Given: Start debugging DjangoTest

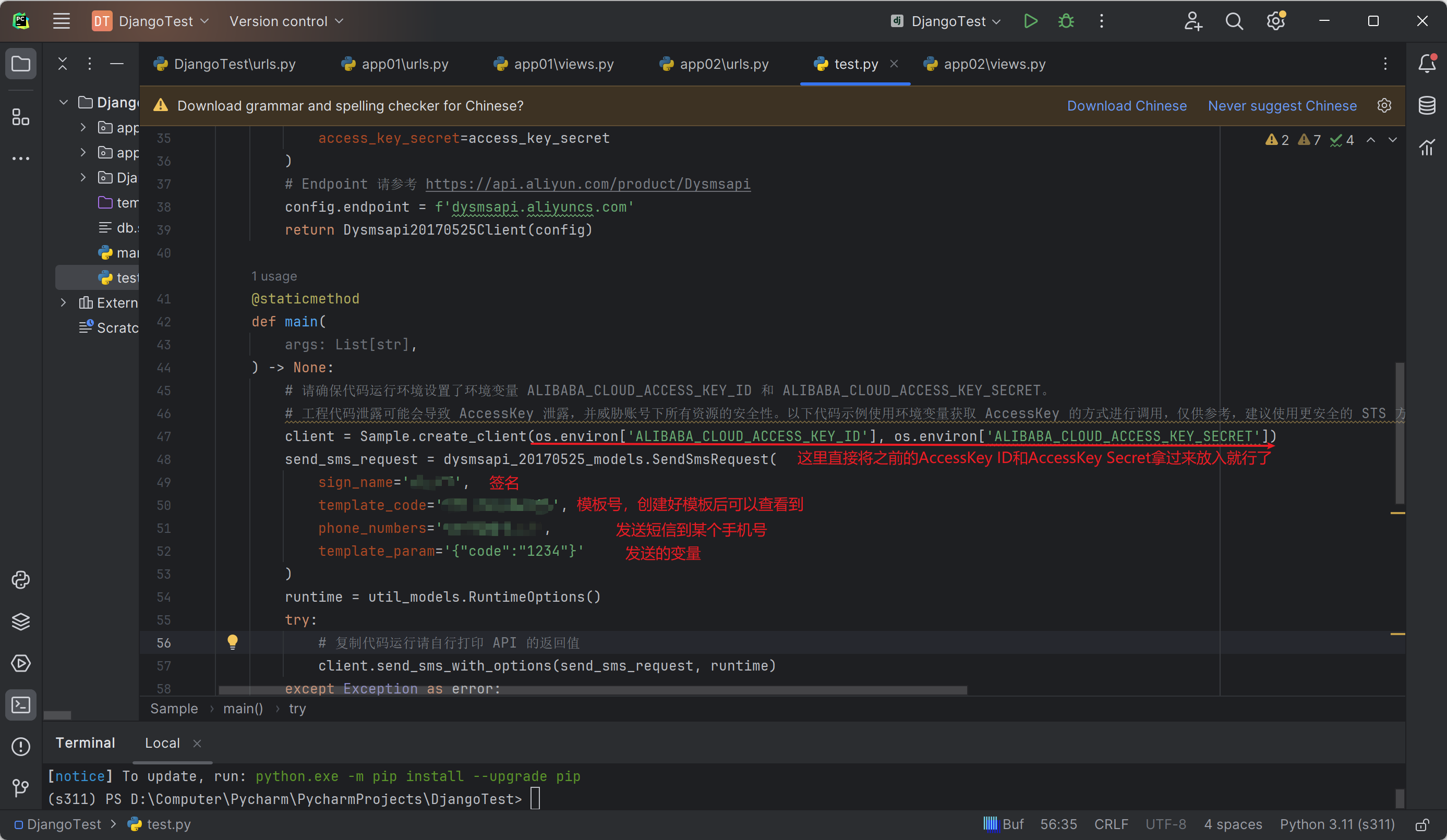Looking at the screenshot, I should tap(1066, 21).
